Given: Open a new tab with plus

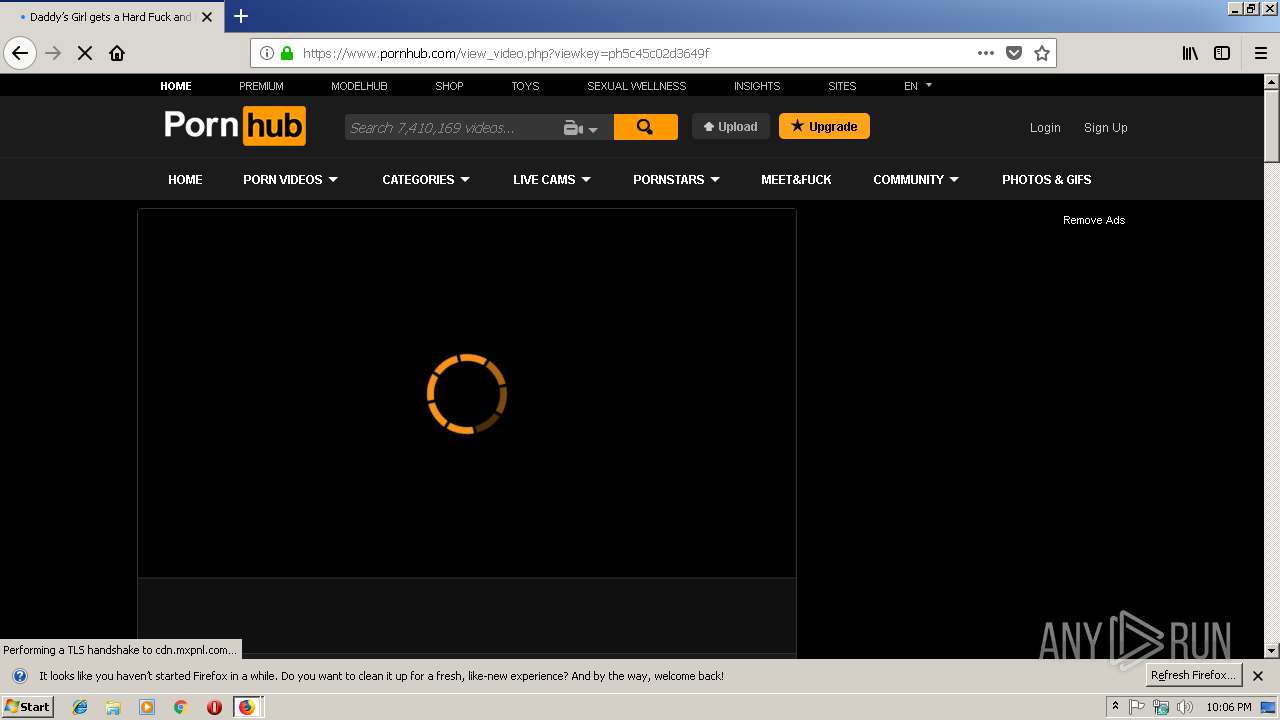Looking at the screenshot, I should pos(241,16).
